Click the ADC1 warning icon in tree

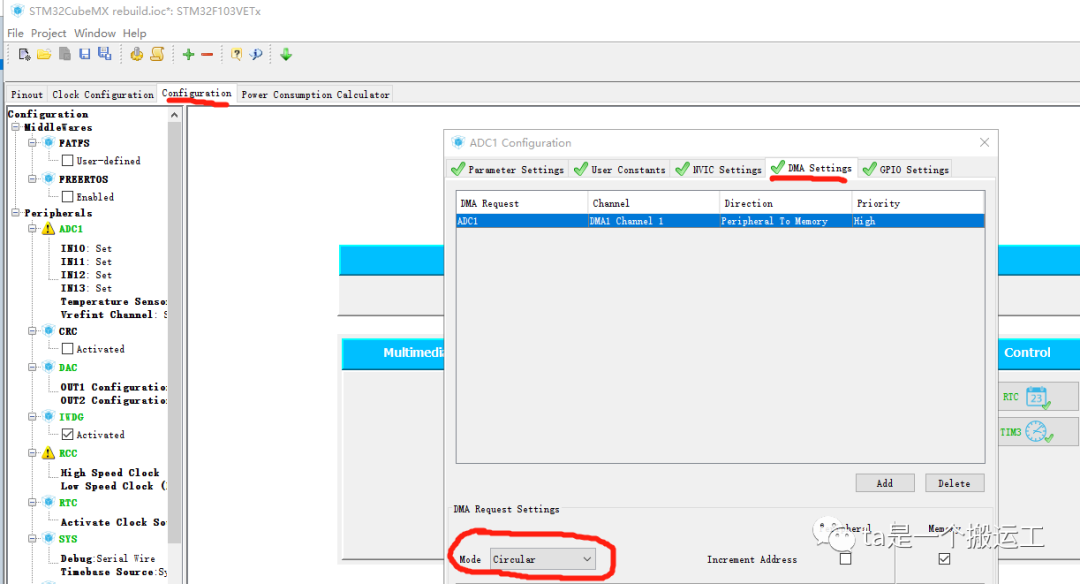coord(48,229)
